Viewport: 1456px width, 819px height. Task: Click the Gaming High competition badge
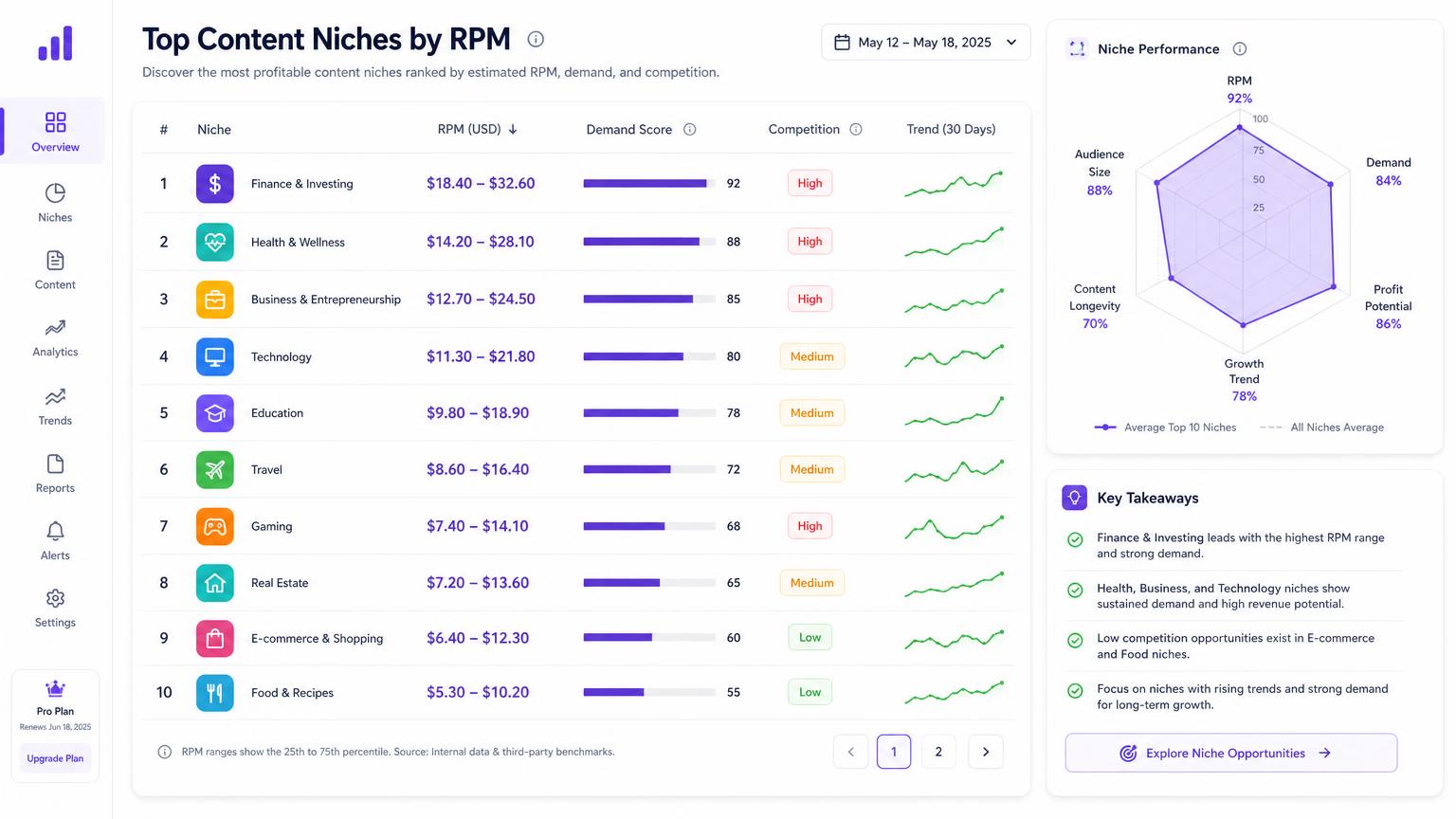pyautogui.click(x=810, y=526)
